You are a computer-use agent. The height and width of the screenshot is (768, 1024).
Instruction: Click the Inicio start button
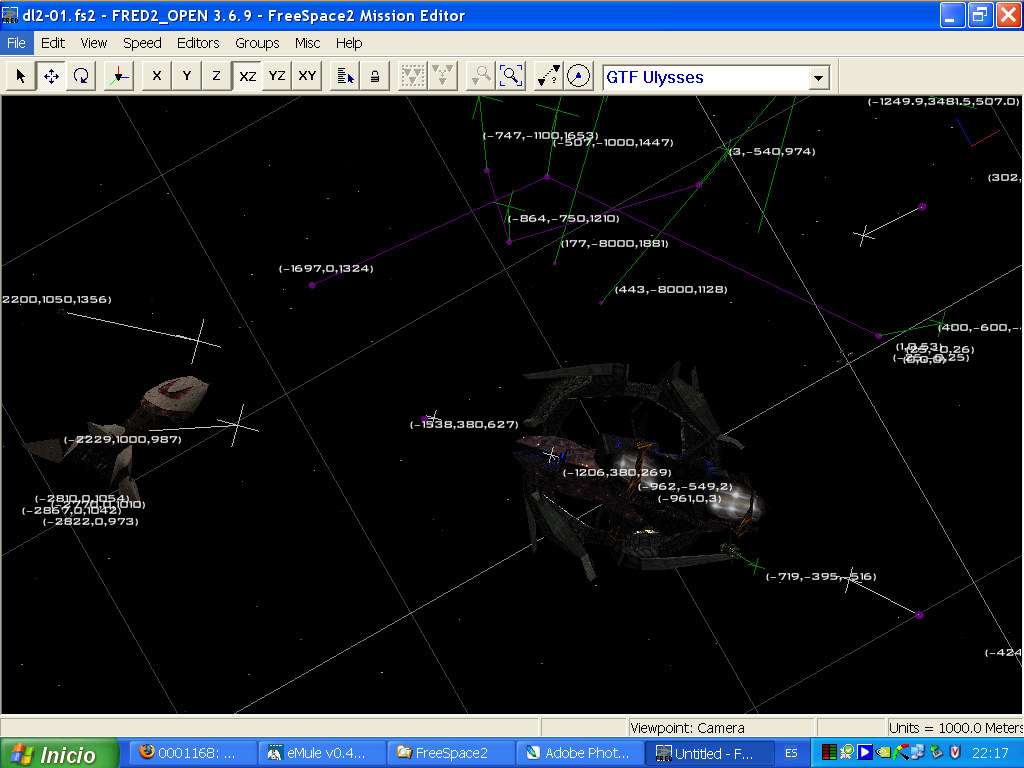pos(58,754)
